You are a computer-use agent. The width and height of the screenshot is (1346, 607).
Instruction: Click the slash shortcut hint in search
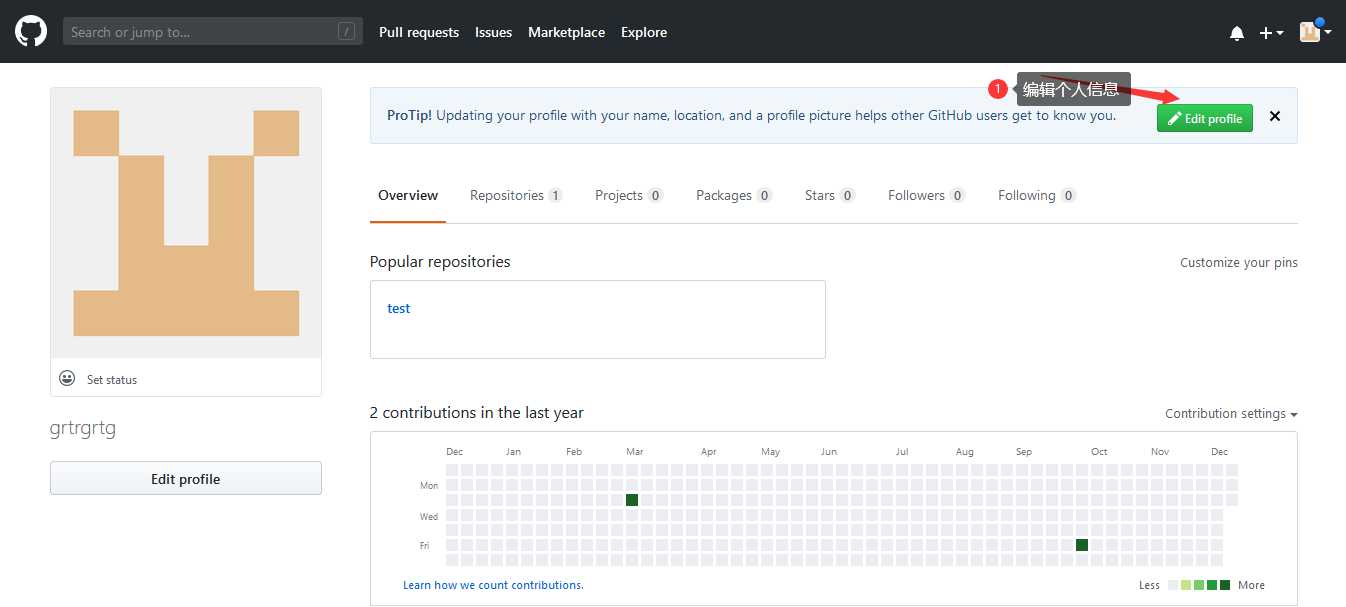(x=346, y=32)
